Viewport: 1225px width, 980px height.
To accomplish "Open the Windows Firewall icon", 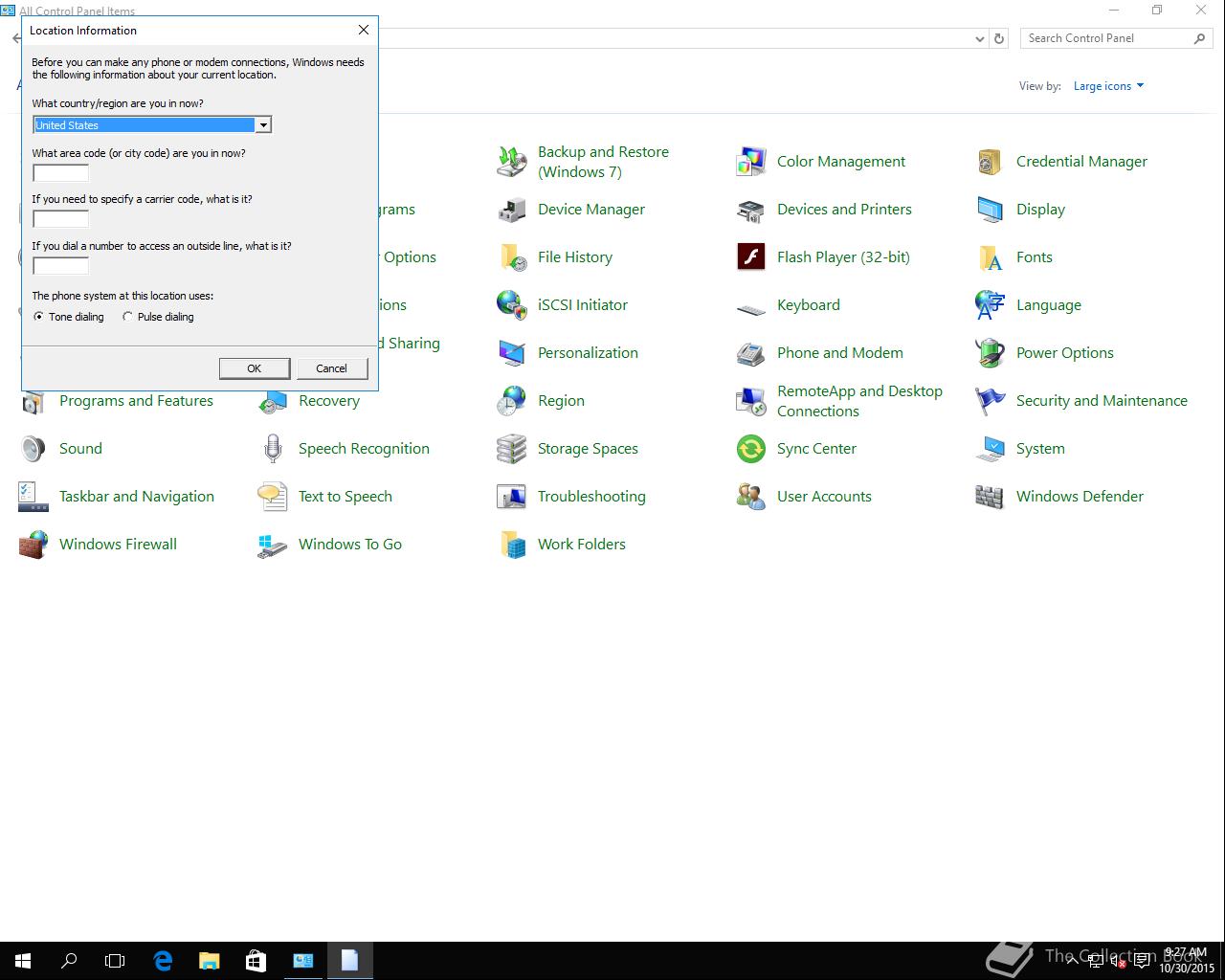I will (33, 545).
